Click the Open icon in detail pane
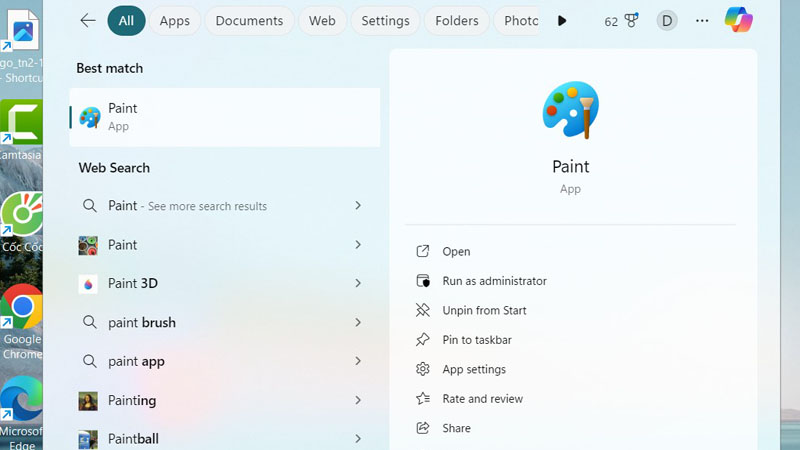This screenshot has width=800, height=450. tap(422, 251)
